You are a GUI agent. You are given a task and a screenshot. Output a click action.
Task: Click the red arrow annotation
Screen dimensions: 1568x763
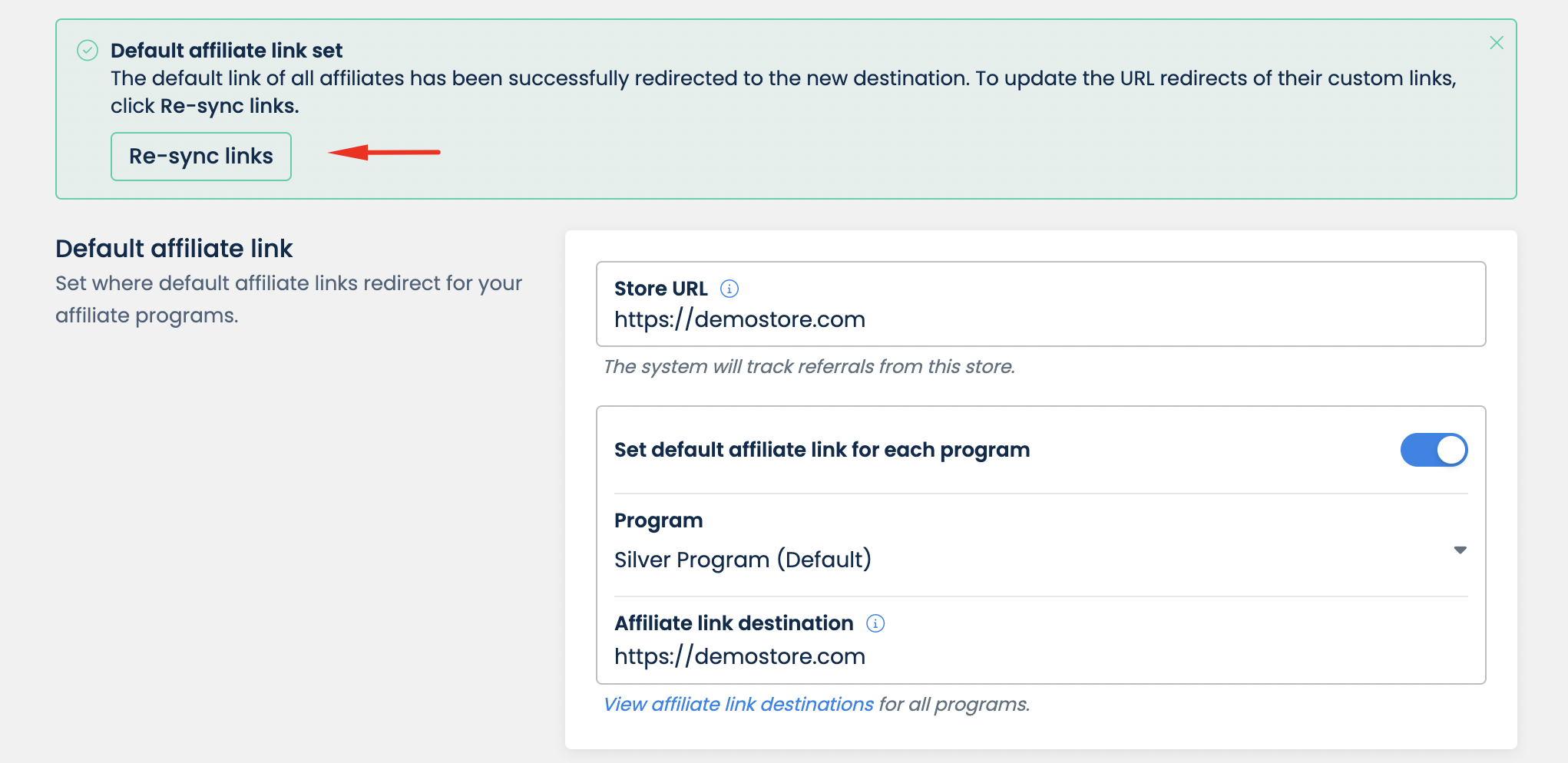pyautogui.click(x=384, y=153)
